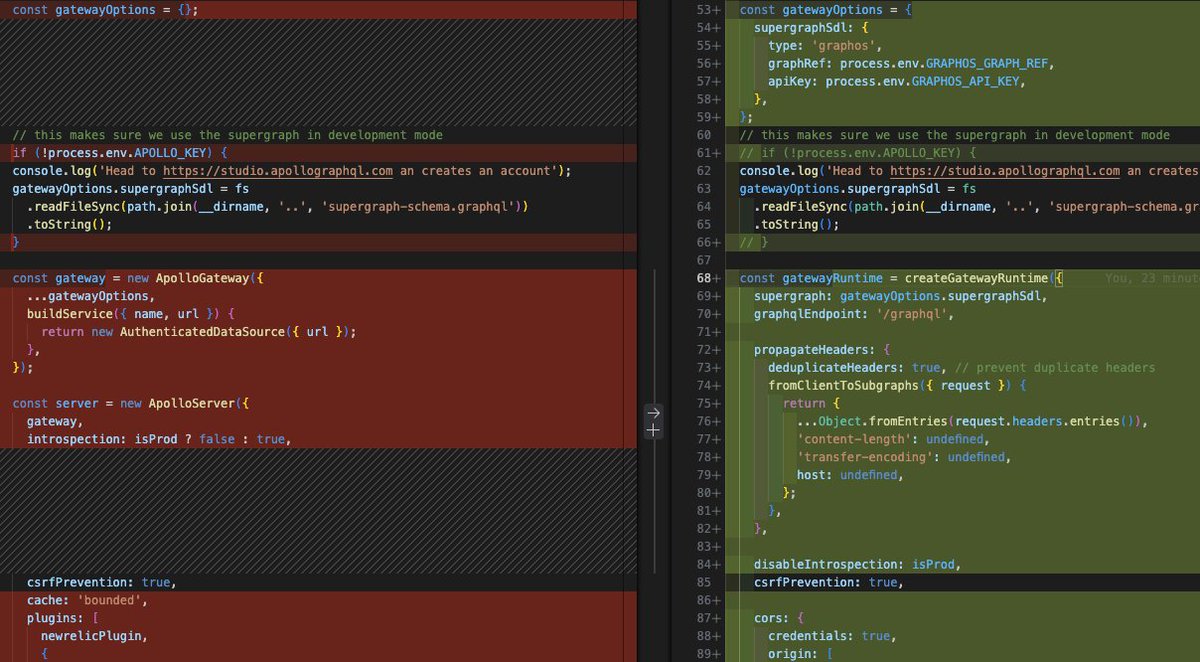Click the 'You, 23 minut' blame annotation
1200x662 pixels.
click(1152, 278)
